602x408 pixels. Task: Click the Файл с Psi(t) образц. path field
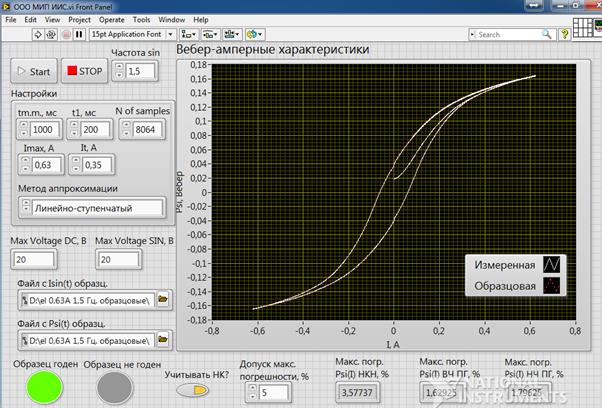(x=87, y=340)
